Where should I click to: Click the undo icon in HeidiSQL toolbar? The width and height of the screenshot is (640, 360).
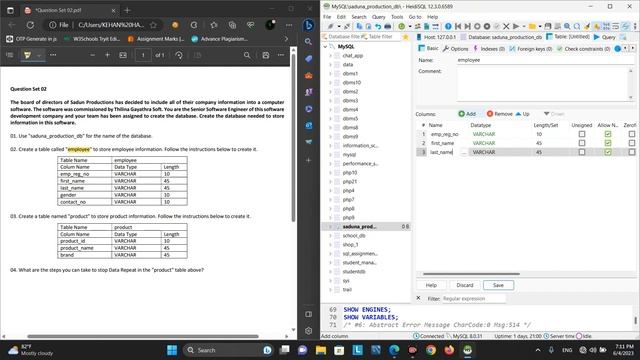pyautogui.click(x=378, y=27)
